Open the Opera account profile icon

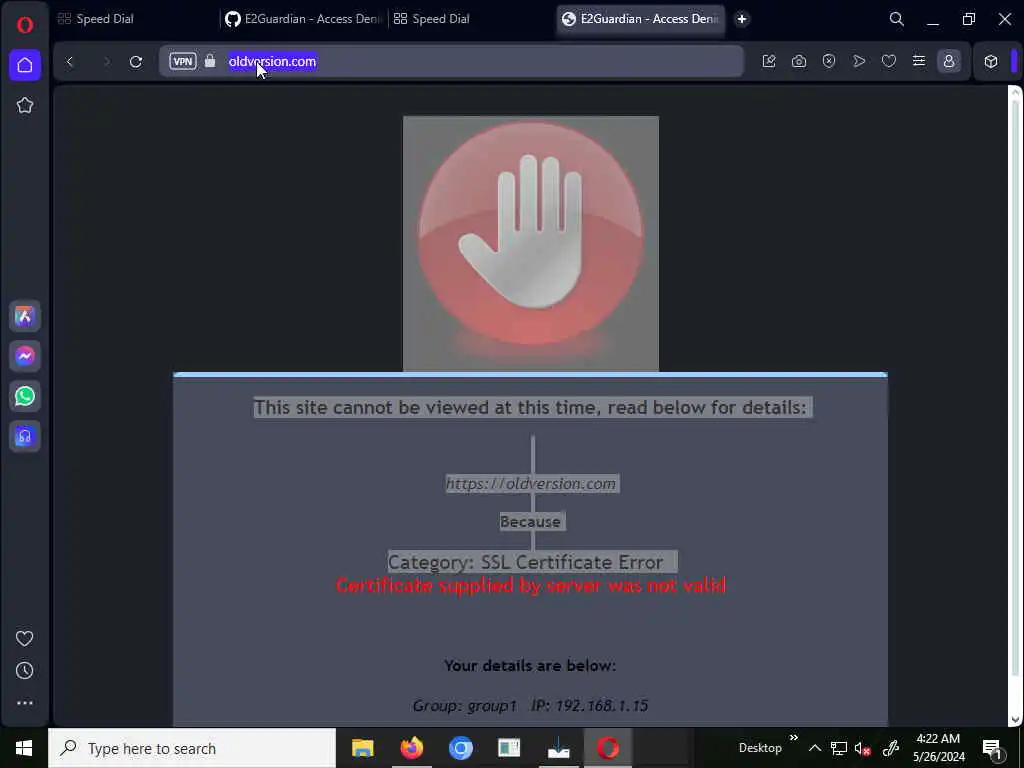click(x=949, y=61)
